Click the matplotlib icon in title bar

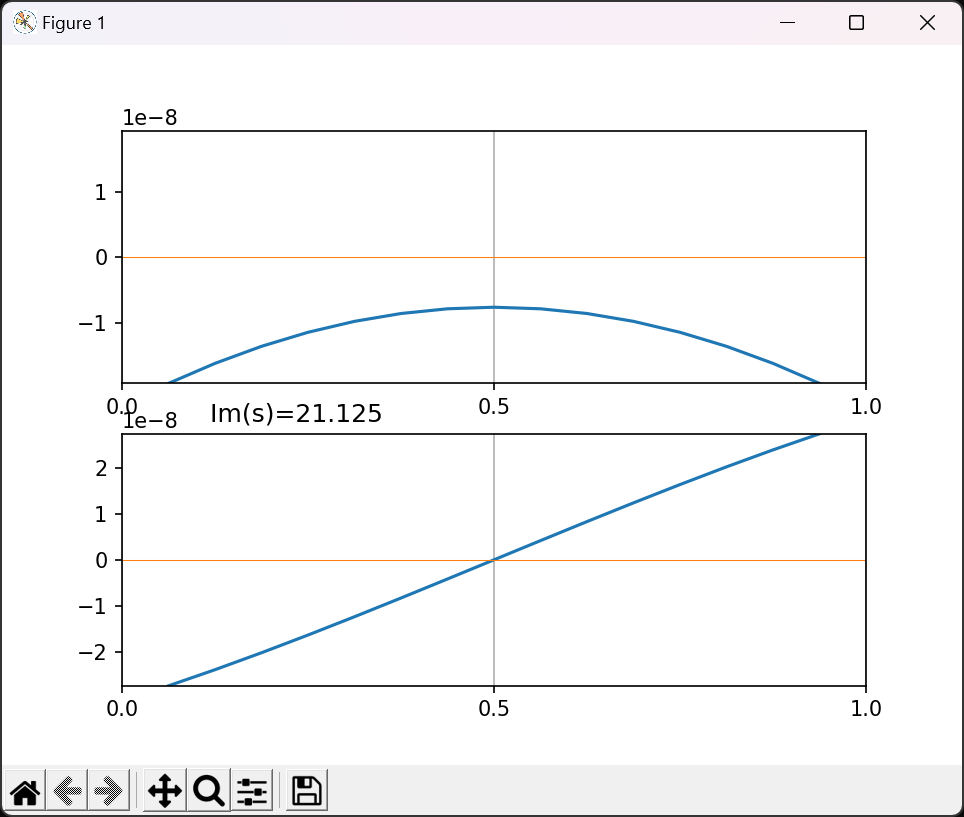click(25, 23)
